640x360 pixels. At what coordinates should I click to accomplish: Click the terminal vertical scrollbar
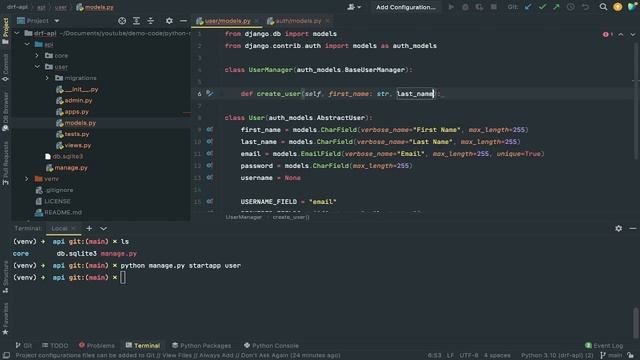[635, 322]
